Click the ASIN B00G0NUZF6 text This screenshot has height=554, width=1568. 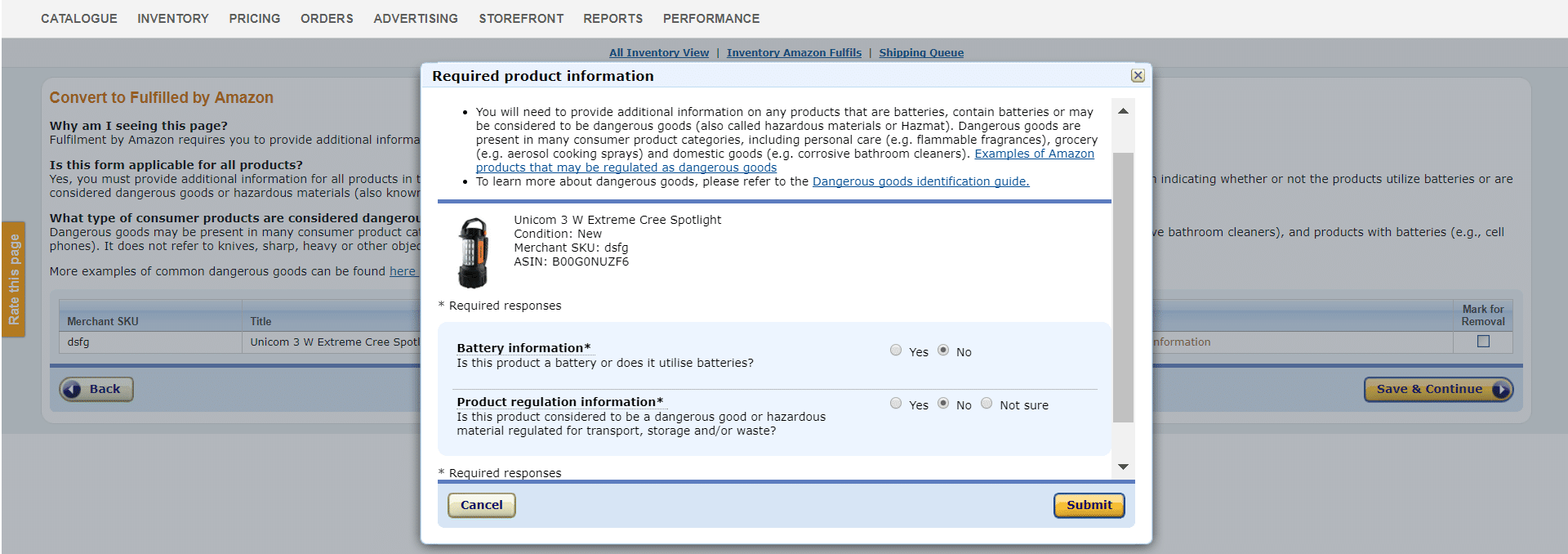click(572, 261)
